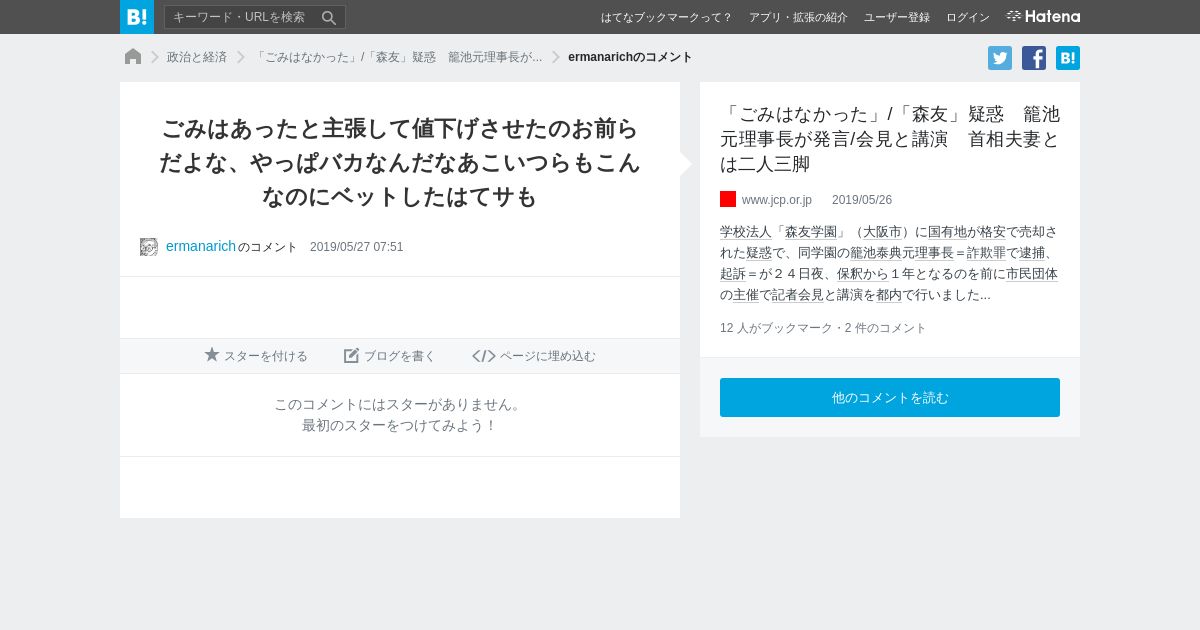This screenshot has height=630, width=1200.
Task: Open ユーザー登録 page
Action: point(897,17)
